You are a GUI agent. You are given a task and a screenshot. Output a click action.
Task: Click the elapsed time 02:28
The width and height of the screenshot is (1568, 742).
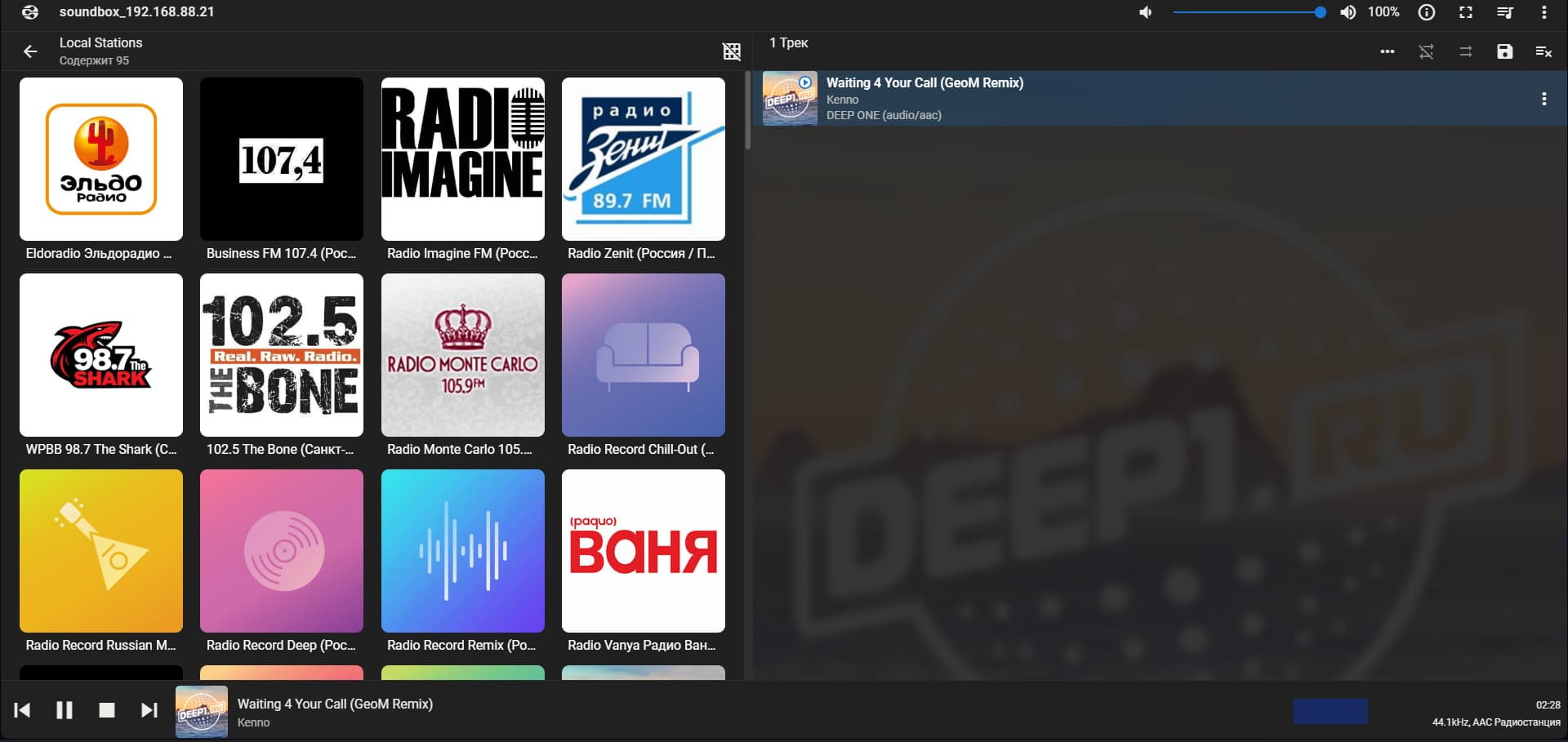tap(1548, 705)
